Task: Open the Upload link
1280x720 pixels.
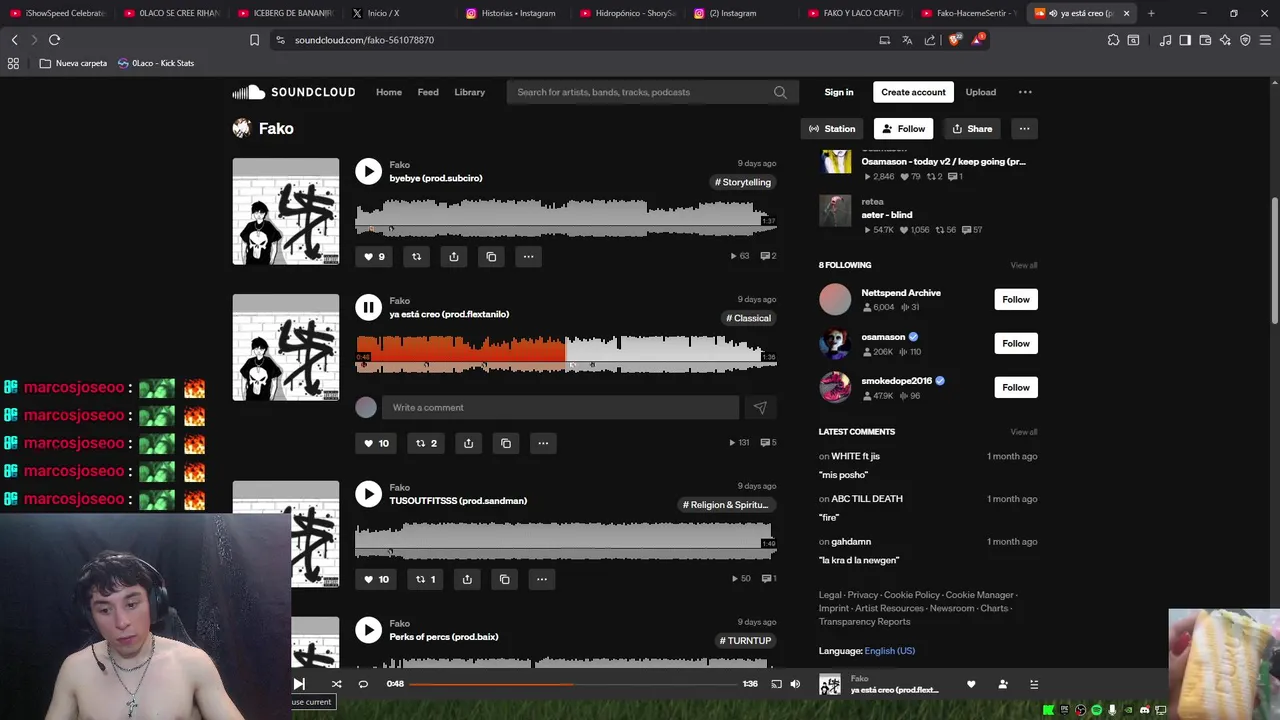Action: click(980, 92)
